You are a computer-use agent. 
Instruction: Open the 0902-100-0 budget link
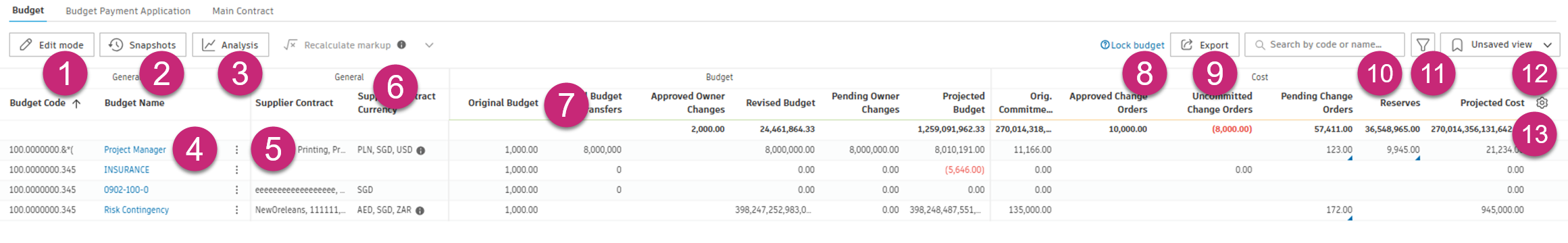[126, 190]
